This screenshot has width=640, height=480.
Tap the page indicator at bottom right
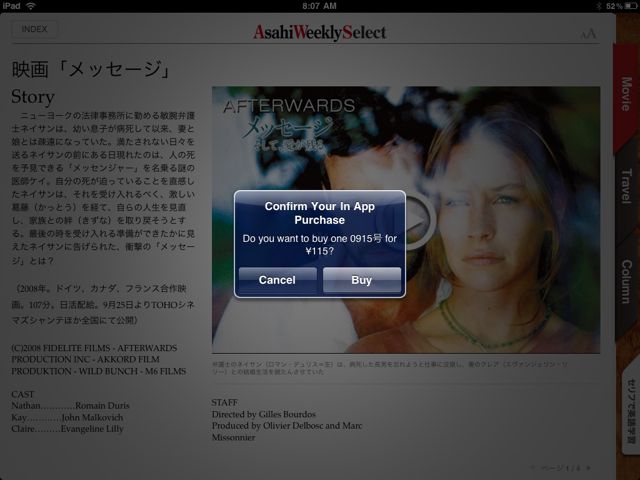(x=560, y=468)
